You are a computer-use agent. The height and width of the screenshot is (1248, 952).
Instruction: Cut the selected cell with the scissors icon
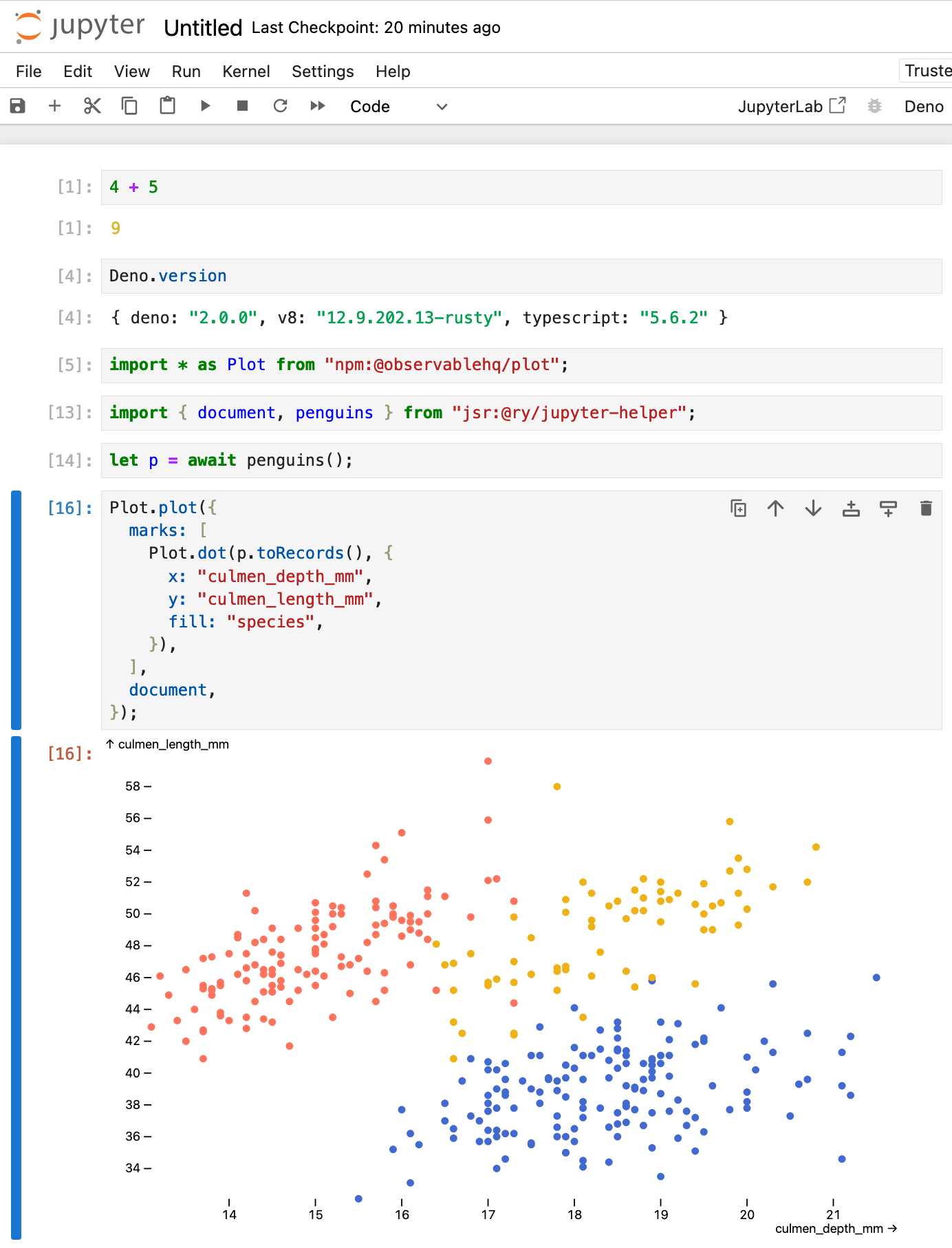tap(92, 106)
